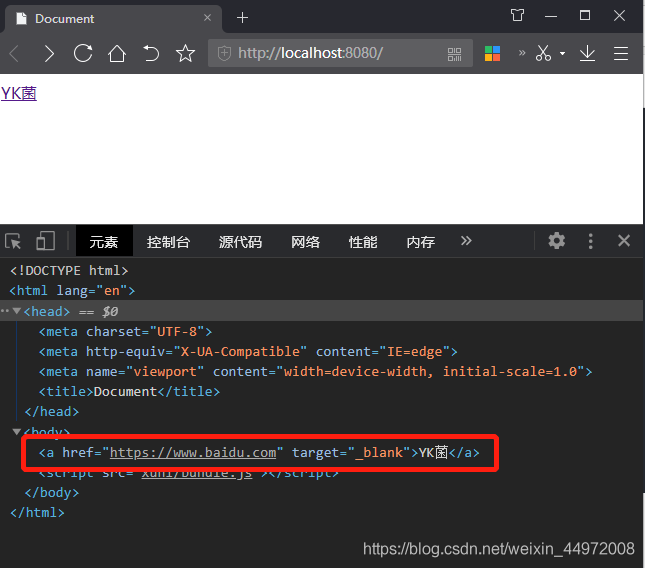Start screenshot with scissors icon
645x568 pixels.
pos(543,53)
